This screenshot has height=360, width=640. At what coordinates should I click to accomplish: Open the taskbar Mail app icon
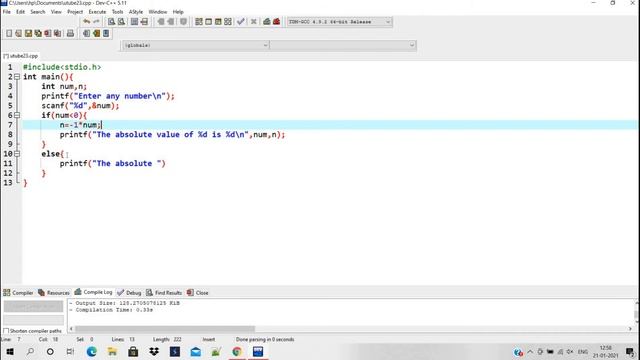196,351
